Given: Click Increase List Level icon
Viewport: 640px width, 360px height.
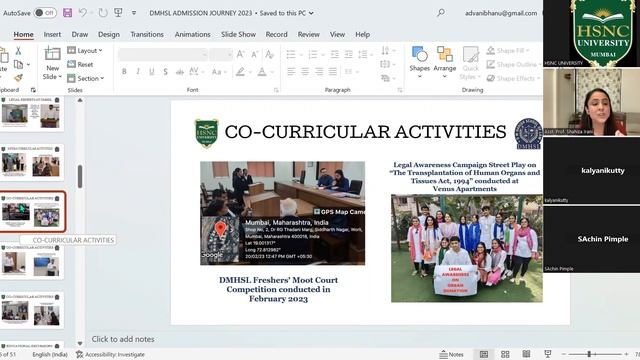Looking at the screenshot, I should pos(349,54).
